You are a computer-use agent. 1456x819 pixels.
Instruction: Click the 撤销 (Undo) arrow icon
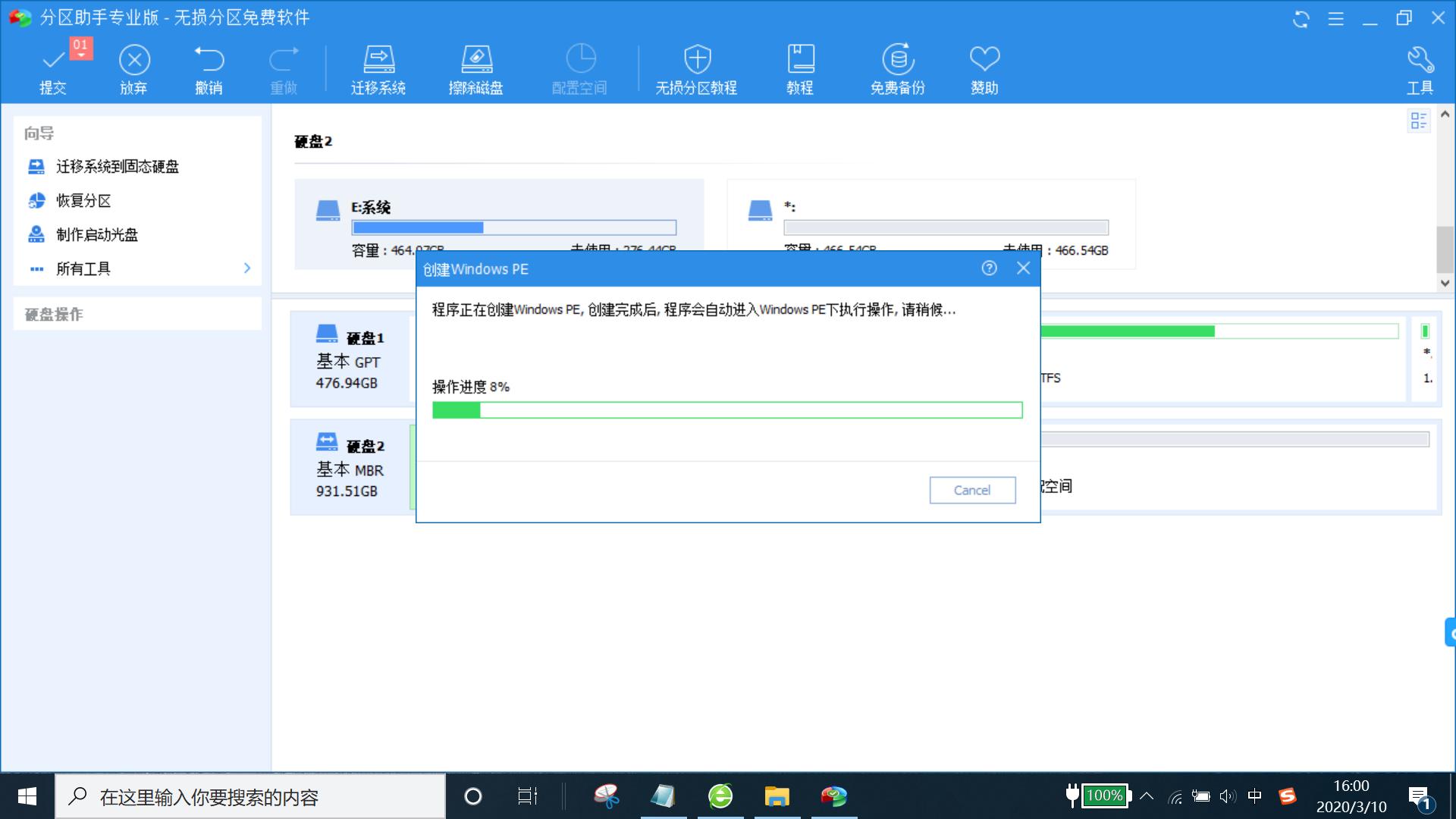pyautogui.click(x=209, y=67)
